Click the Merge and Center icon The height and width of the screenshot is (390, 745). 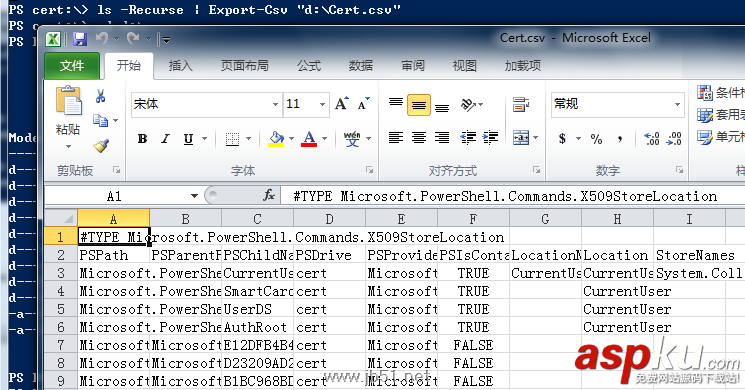(x=521, y=138)
